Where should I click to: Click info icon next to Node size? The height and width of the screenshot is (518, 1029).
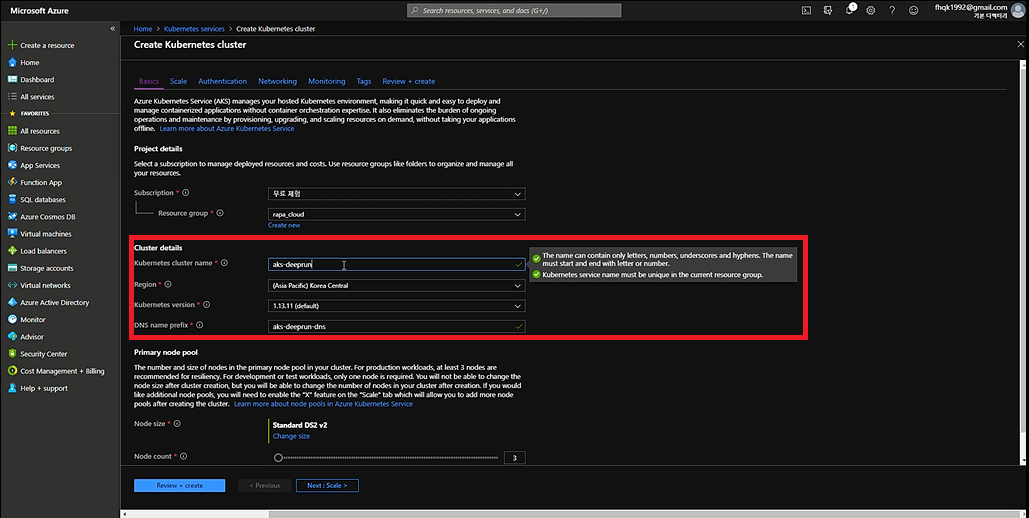177,423
